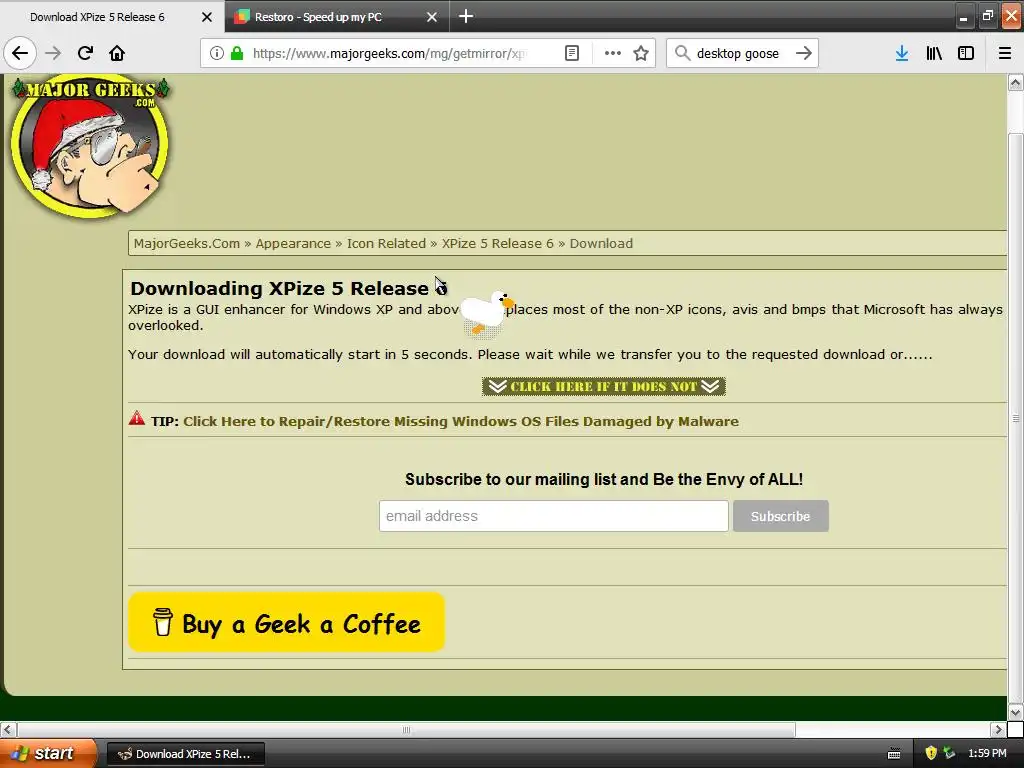Click the horizontal scrollbar thumb
The image size is (1024, 768).
click(x=406, y=729)
